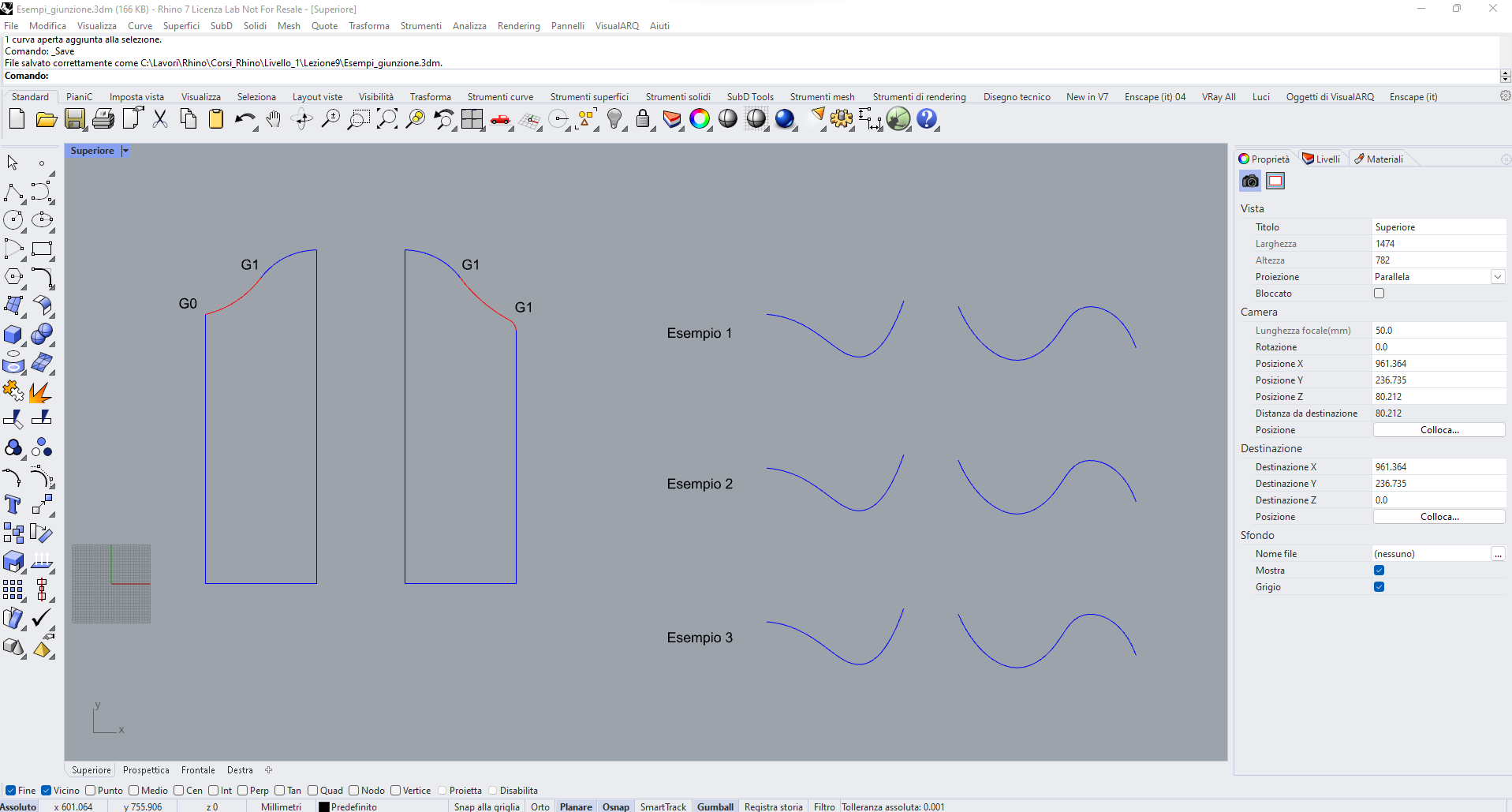The height and width of the screenshot is (812, 1512).
Task: Toggle the Gumball status bar button
Action: pyautogui.click(x=715, y=806)
